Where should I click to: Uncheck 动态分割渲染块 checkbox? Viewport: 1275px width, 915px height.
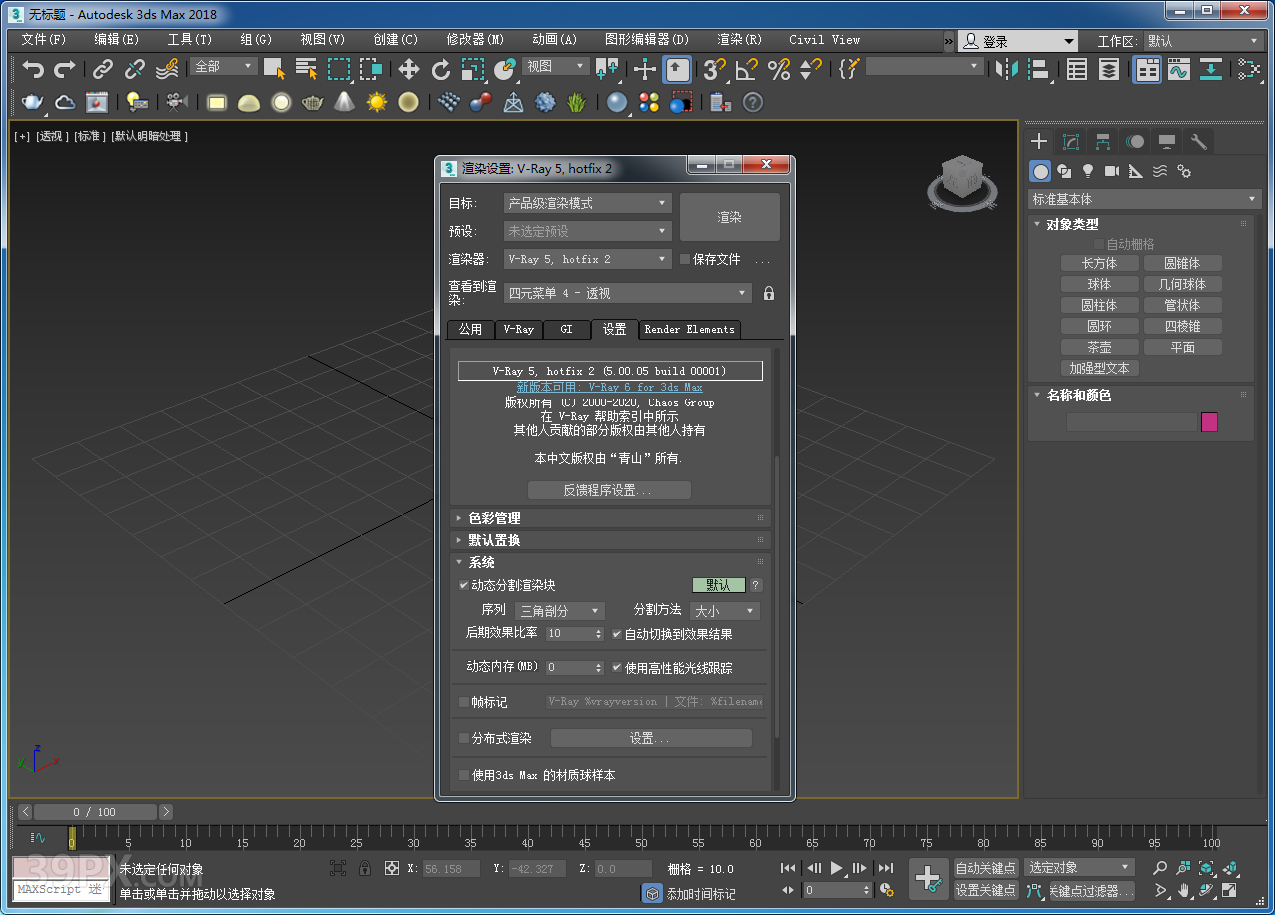pos(463,585)
